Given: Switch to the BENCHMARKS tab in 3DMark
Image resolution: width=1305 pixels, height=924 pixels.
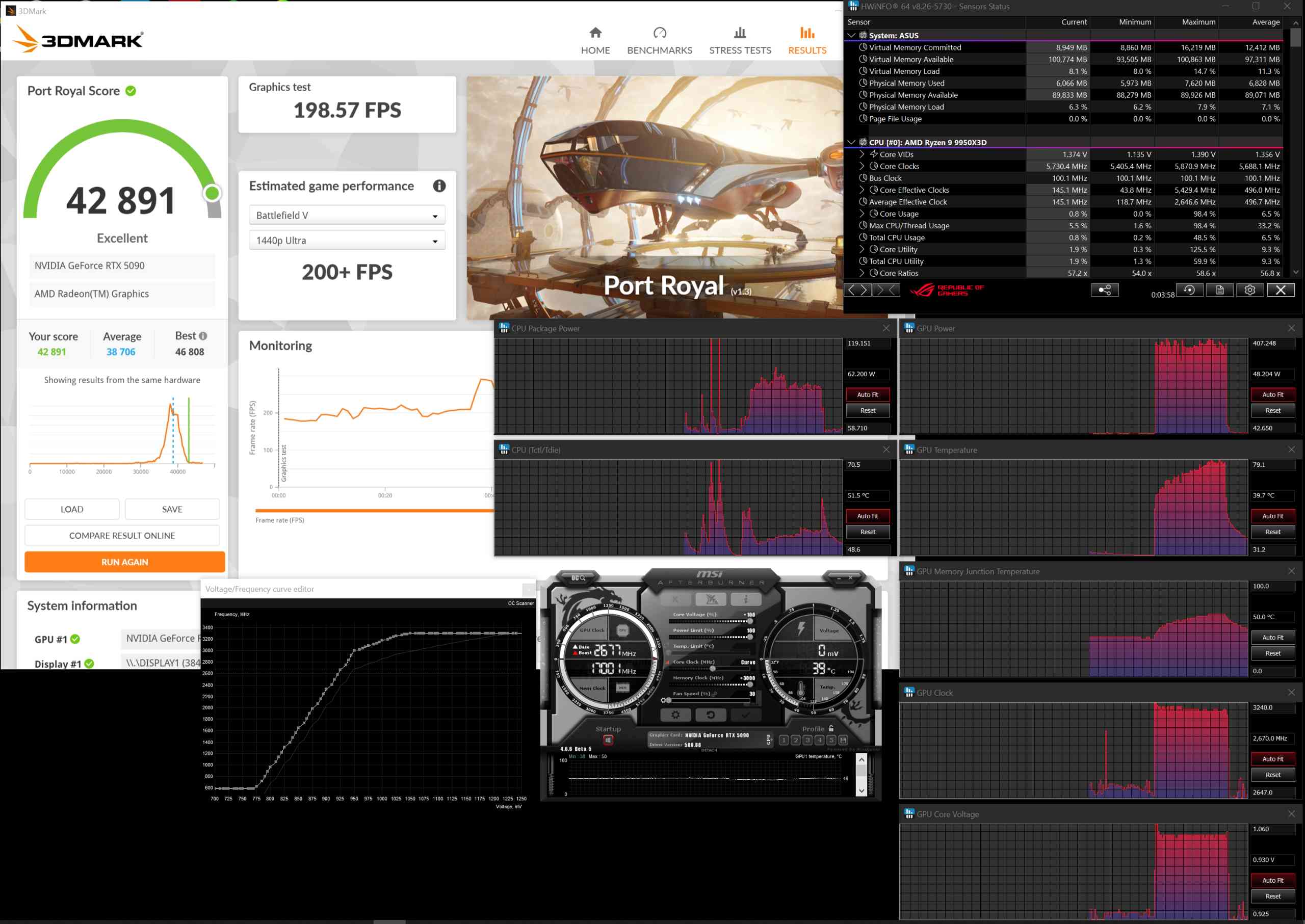Looking at the screenshot, I should (x=659, y=40).
